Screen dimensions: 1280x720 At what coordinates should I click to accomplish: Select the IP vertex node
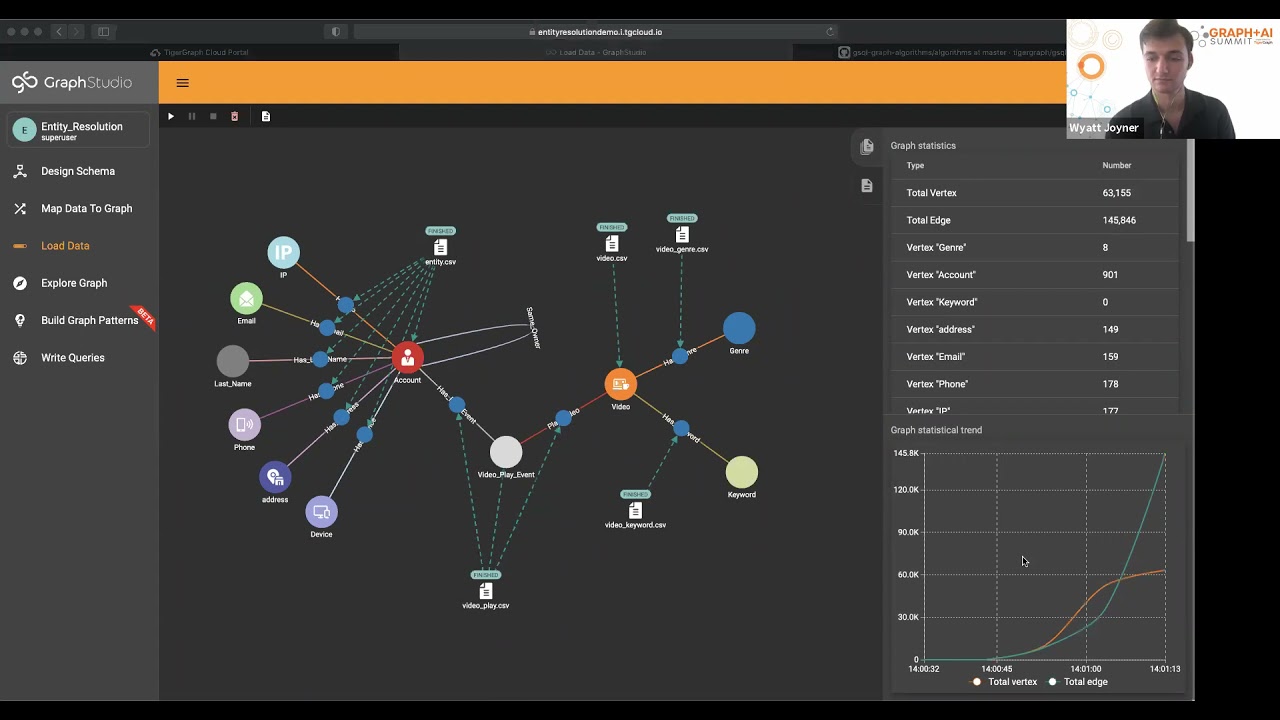[283, 252]
